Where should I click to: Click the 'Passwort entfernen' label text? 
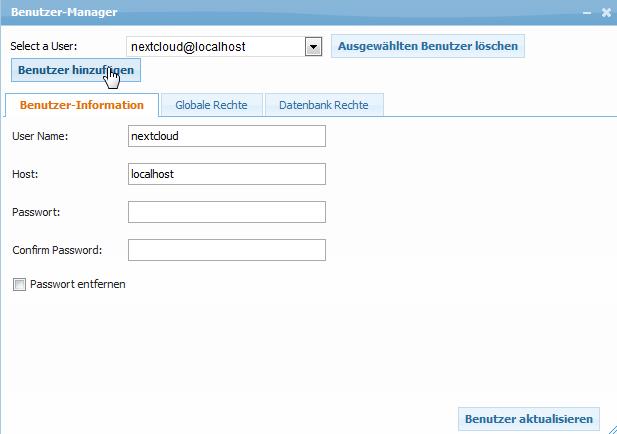click(78, 284)
